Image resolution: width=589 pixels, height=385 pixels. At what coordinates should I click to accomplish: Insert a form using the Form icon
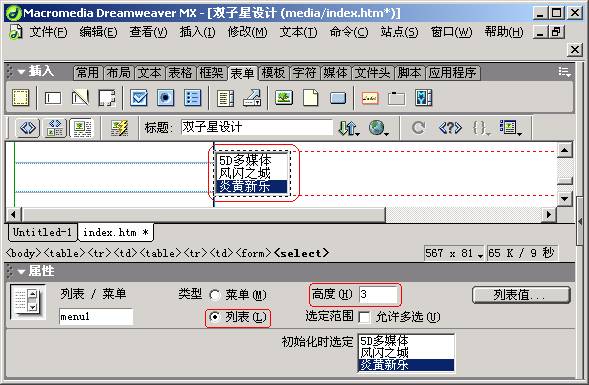(20, 98)
